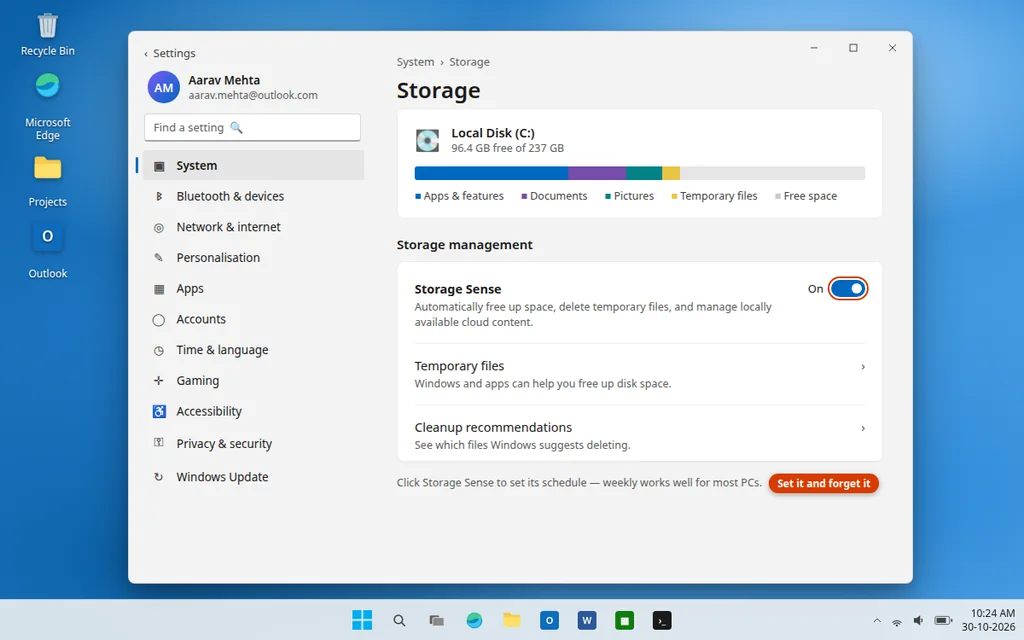Click the Privacy & security icon
The width and height of the screenshot is (1024, 640).
159,443
